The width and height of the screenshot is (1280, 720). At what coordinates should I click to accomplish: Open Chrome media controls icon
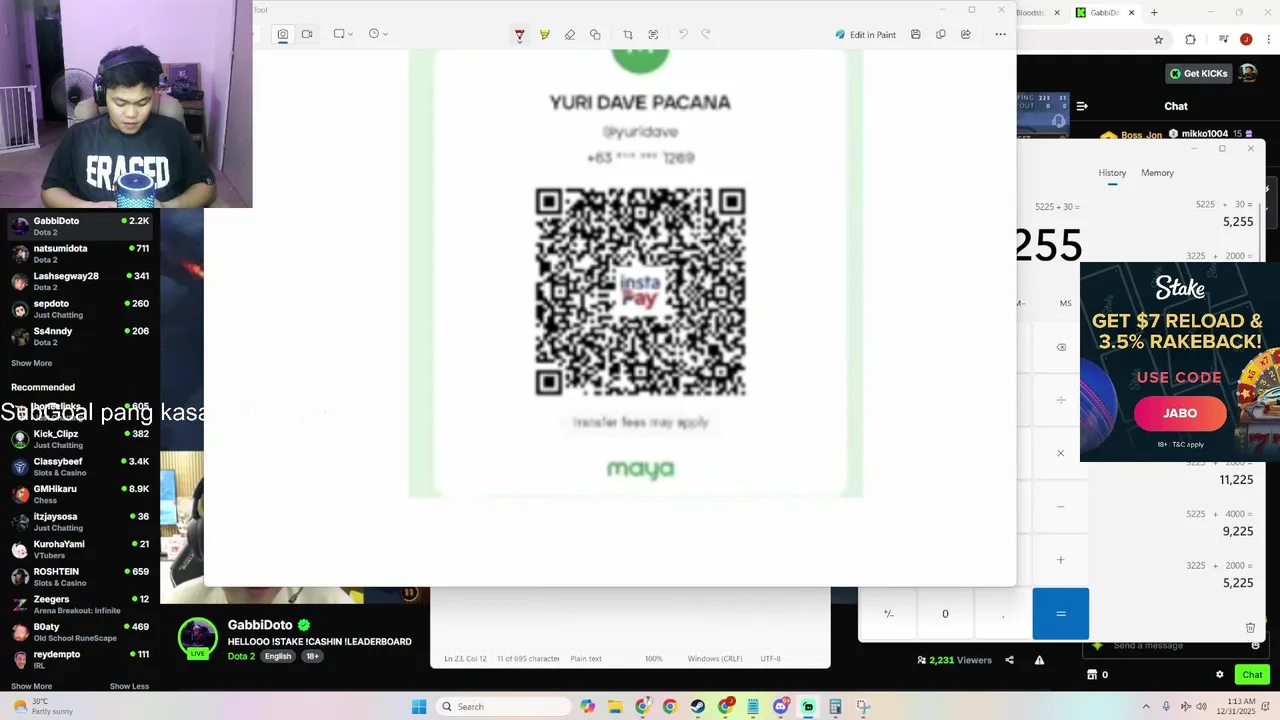click(1223, 40)
